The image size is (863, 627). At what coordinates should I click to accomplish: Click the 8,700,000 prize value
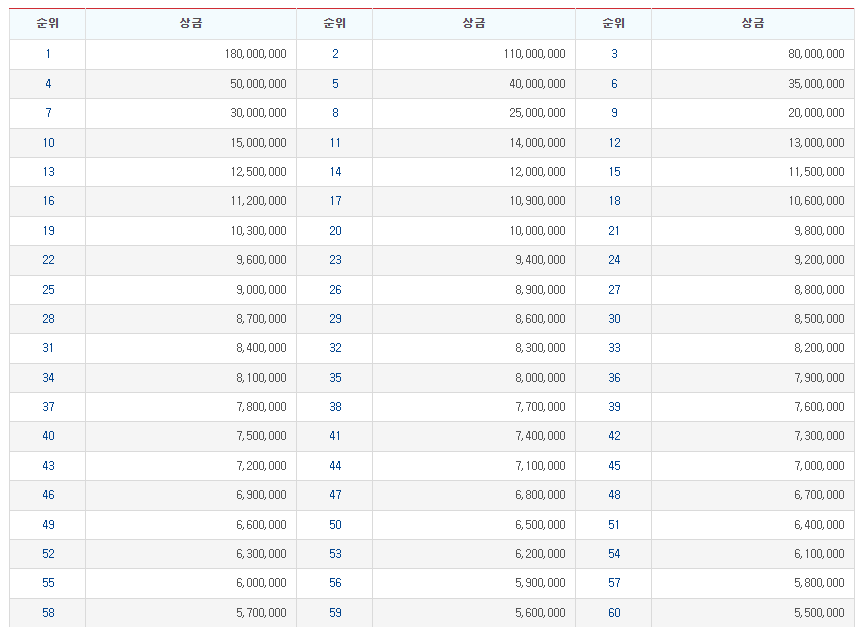click(x=261, y=319)
